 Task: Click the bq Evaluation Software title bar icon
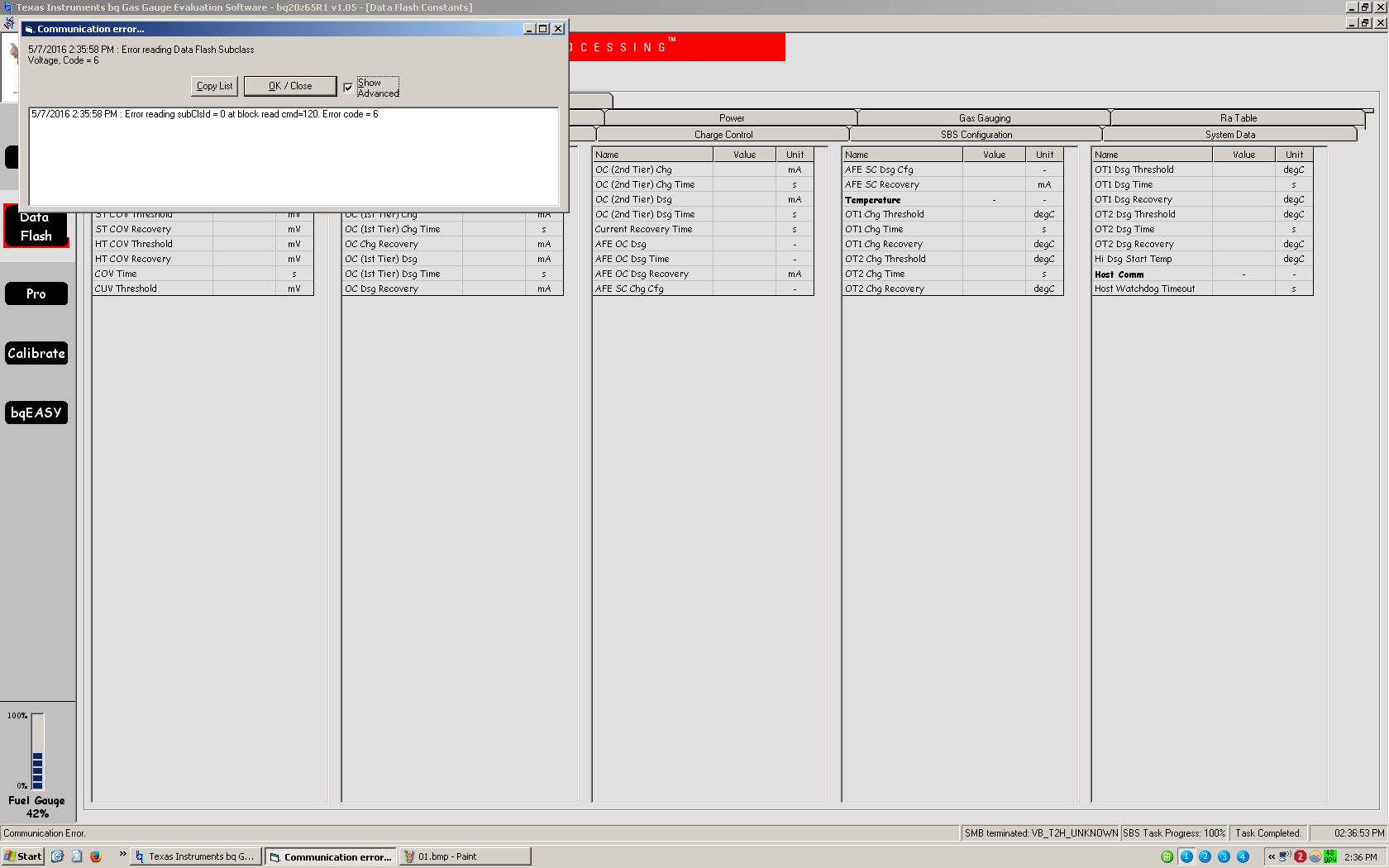(x=7, y=7)
